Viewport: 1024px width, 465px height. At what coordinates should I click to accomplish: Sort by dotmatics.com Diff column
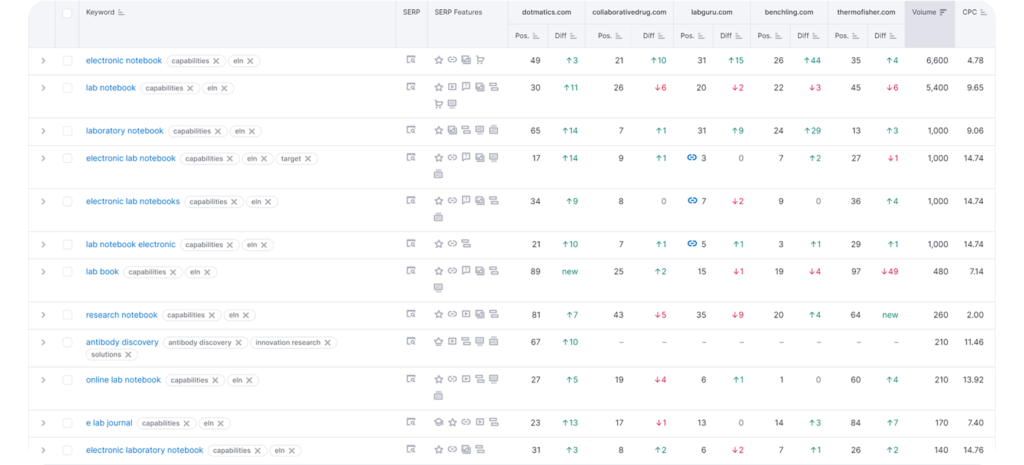(566, 36)
